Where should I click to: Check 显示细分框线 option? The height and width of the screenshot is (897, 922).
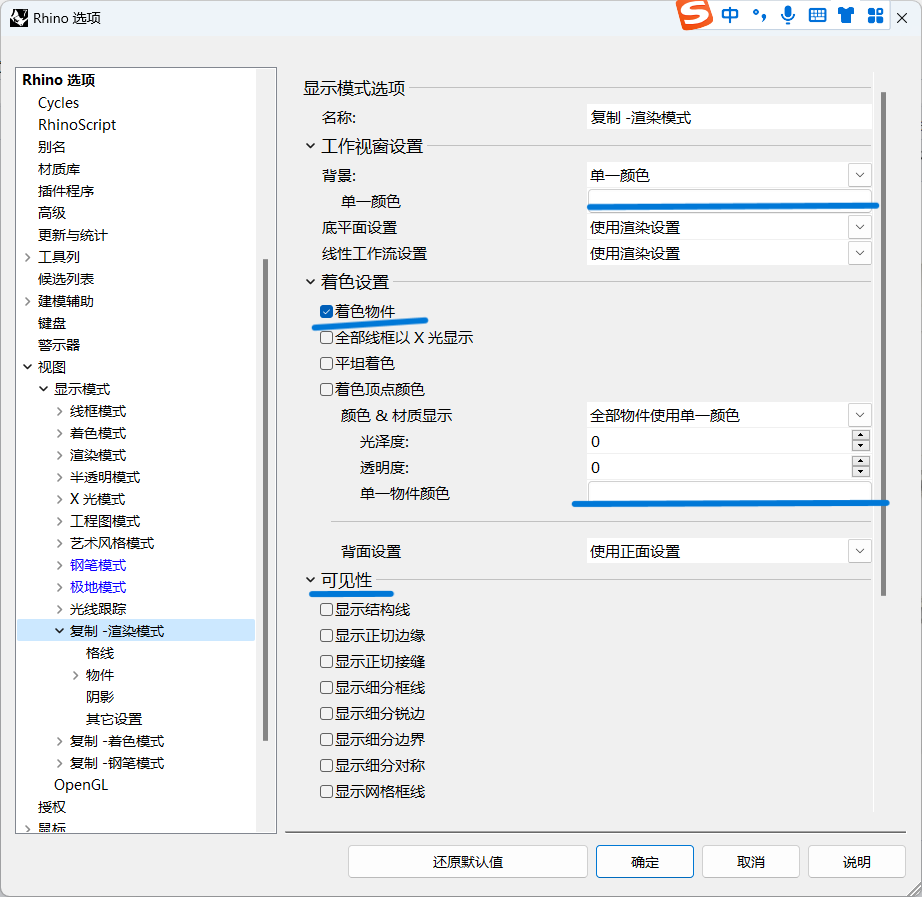click(x=326, y=687)
